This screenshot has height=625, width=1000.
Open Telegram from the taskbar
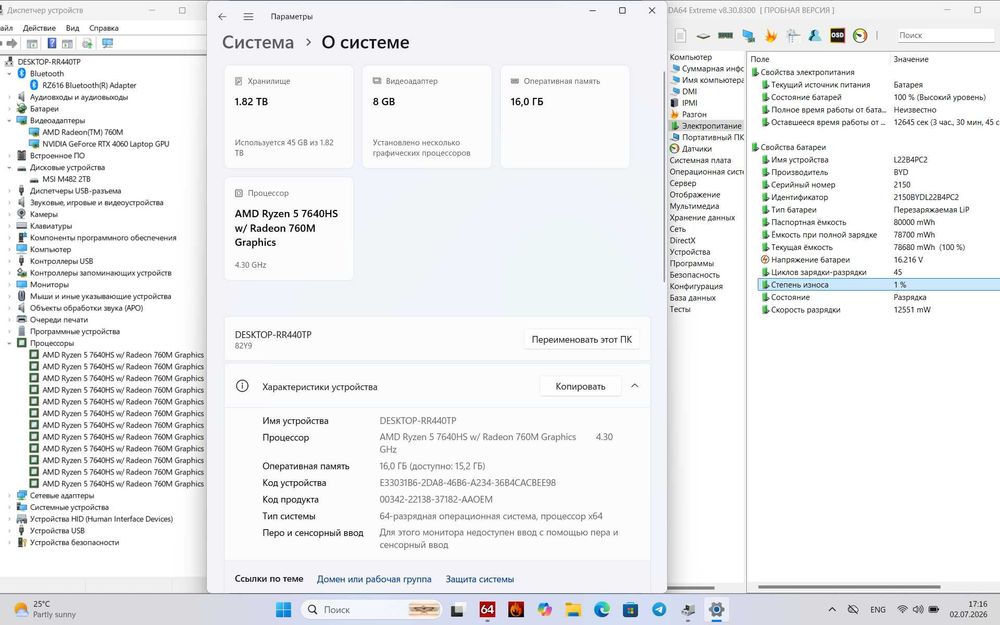(x=659, y=610)
